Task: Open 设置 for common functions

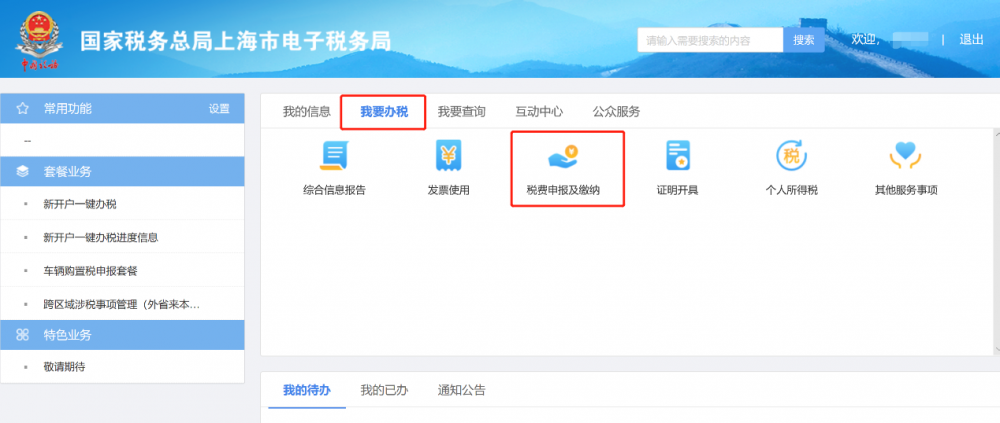Action: [x=219, y=109]
